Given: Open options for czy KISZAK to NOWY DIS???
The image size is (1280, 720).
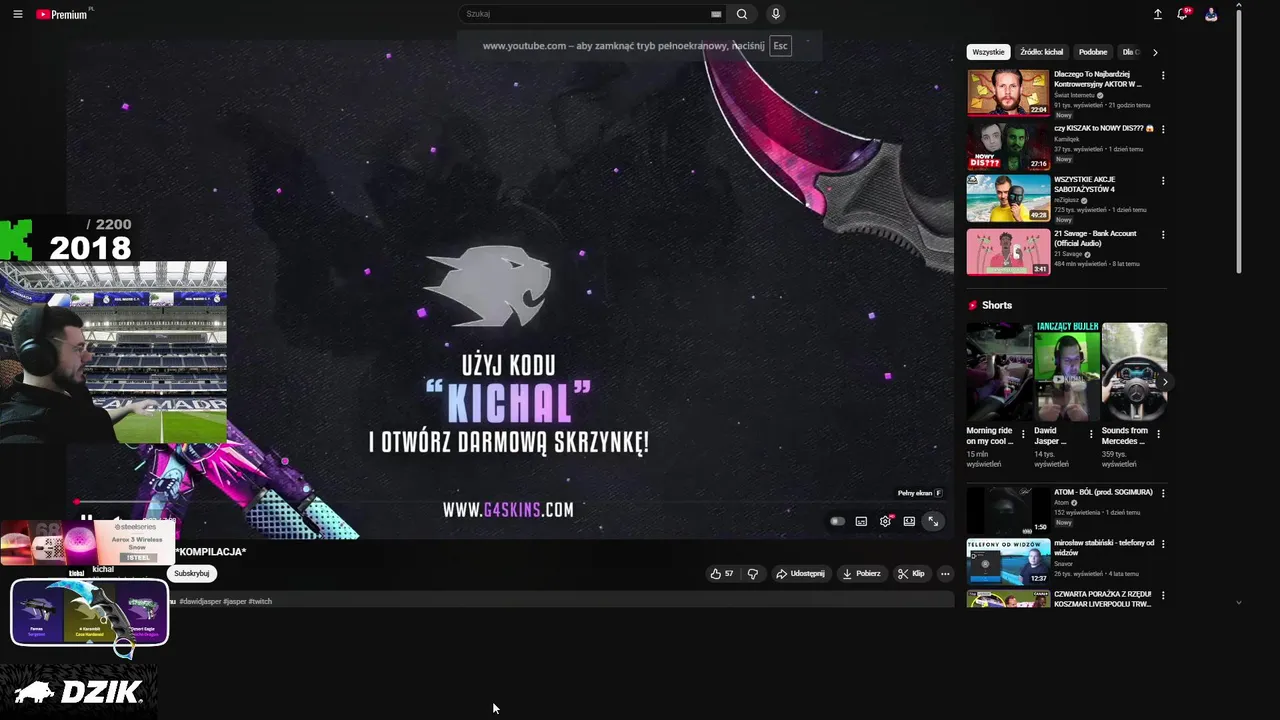Looking at the screenshot, I should [x=1163, y=129].
